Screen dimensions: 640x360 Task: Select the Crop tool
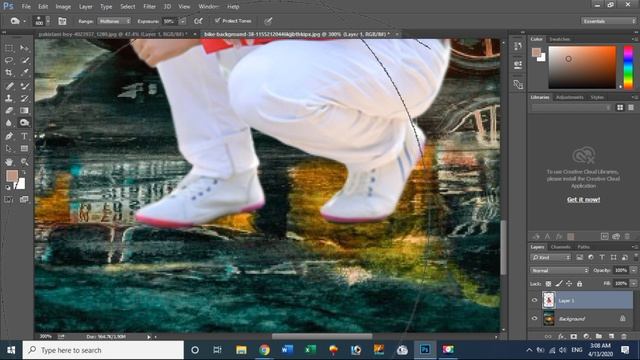[9, 73]
